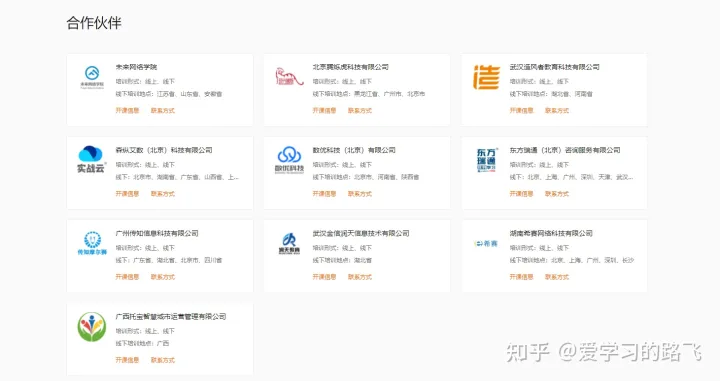The height and width of the screenshot is (381, 720).
Task: Open 开课信息 in the orange logo Wuhan card
Action: pyautogui.click(x=521, y=111)
